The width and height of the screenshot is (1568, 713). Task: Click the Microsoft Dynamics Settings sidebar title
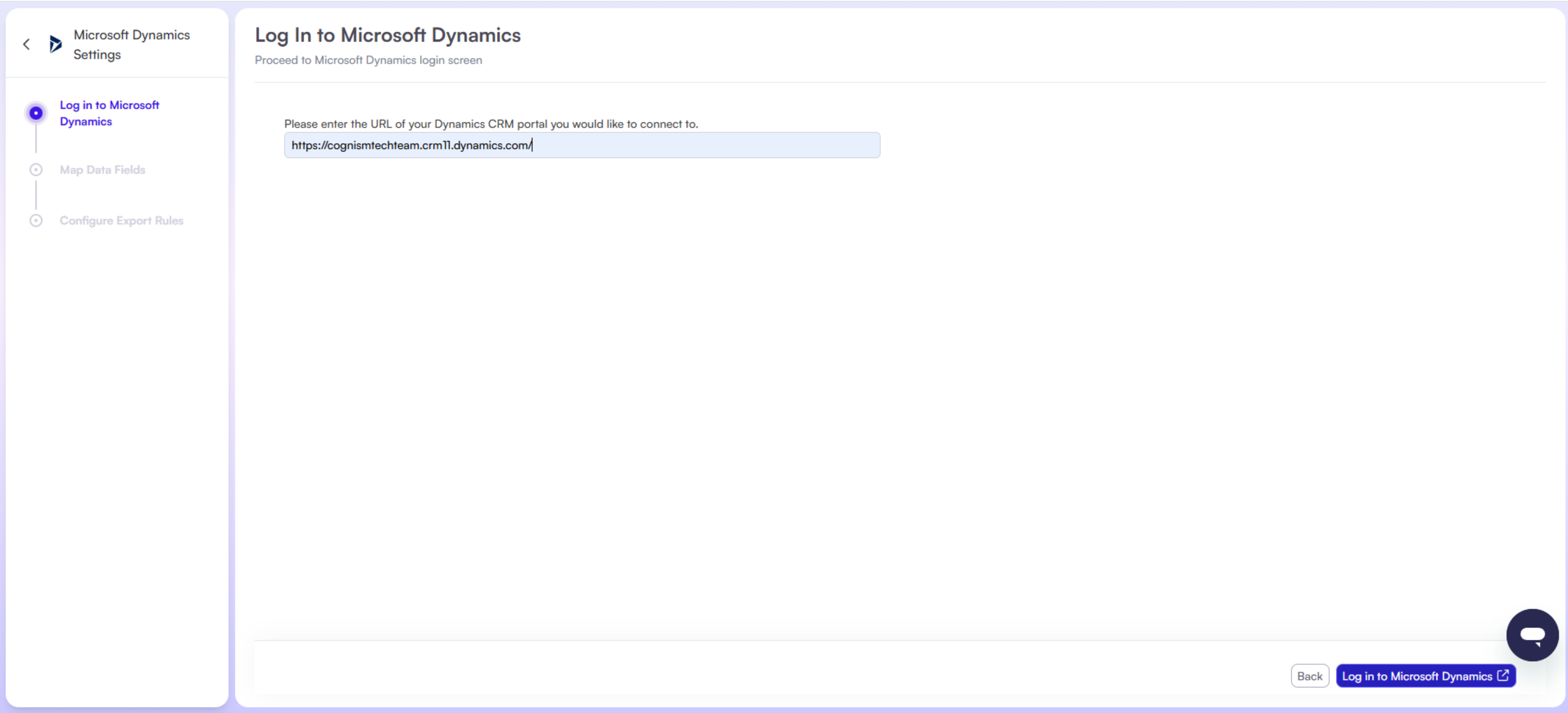(132, 44)
